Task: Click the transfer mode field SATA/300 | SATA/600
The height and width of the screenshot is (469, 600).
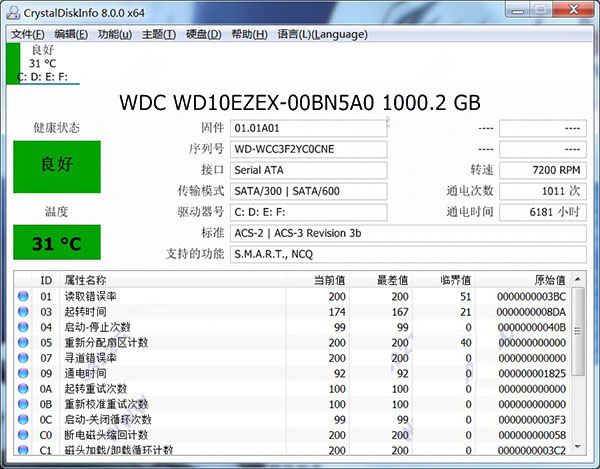Action: pos(308,191)
